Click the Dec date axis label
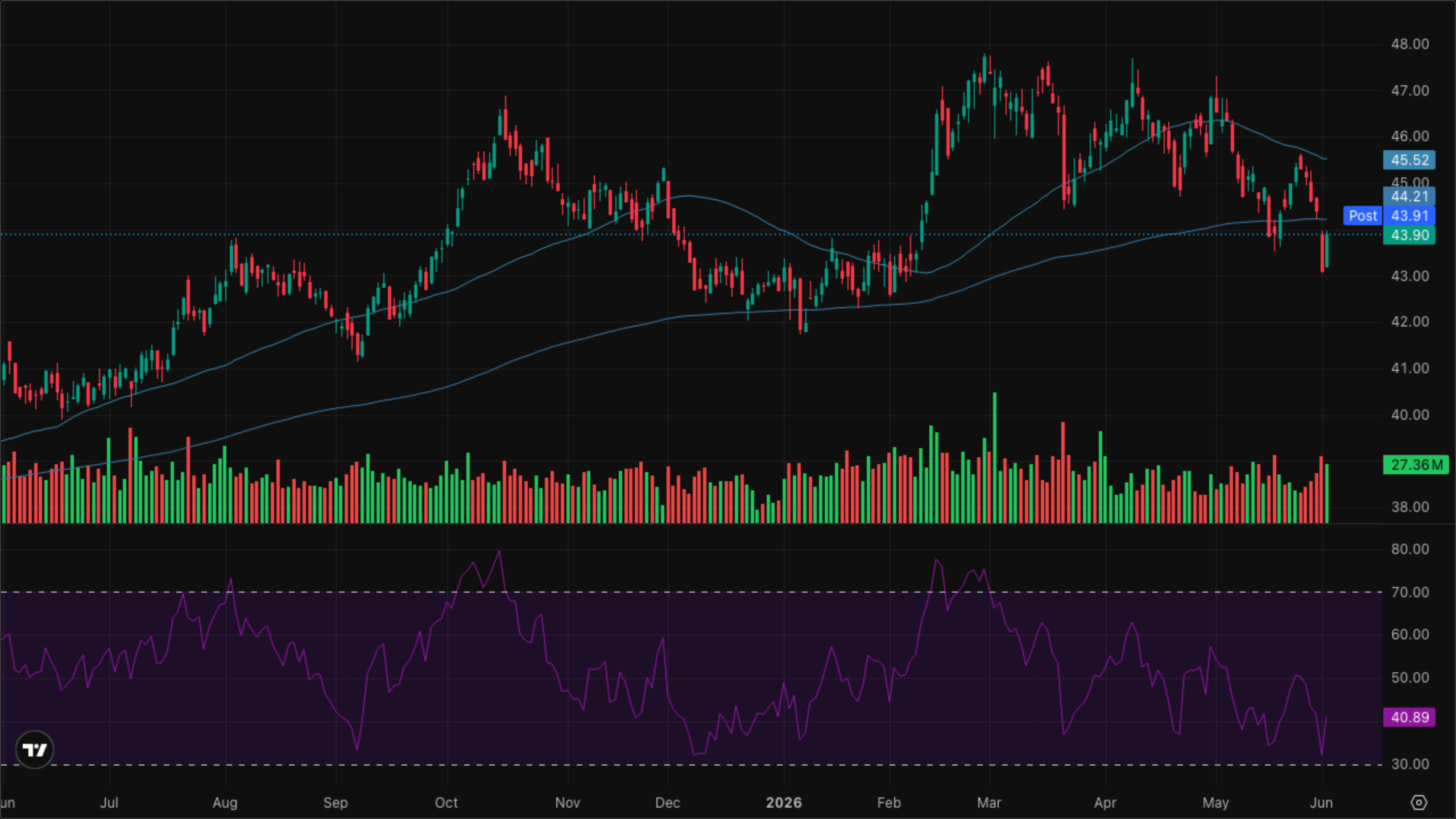 (667, 803)
